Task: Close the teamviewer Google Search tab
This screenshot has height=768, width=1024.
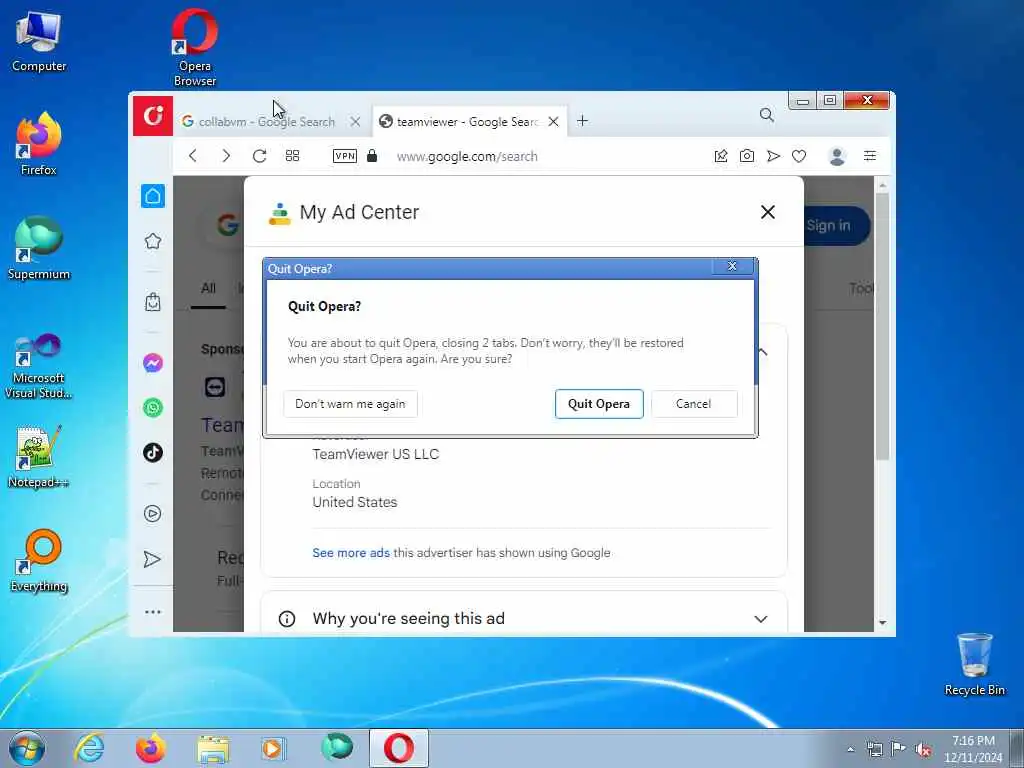Action: pyautogui.click(x=553, y=121)
